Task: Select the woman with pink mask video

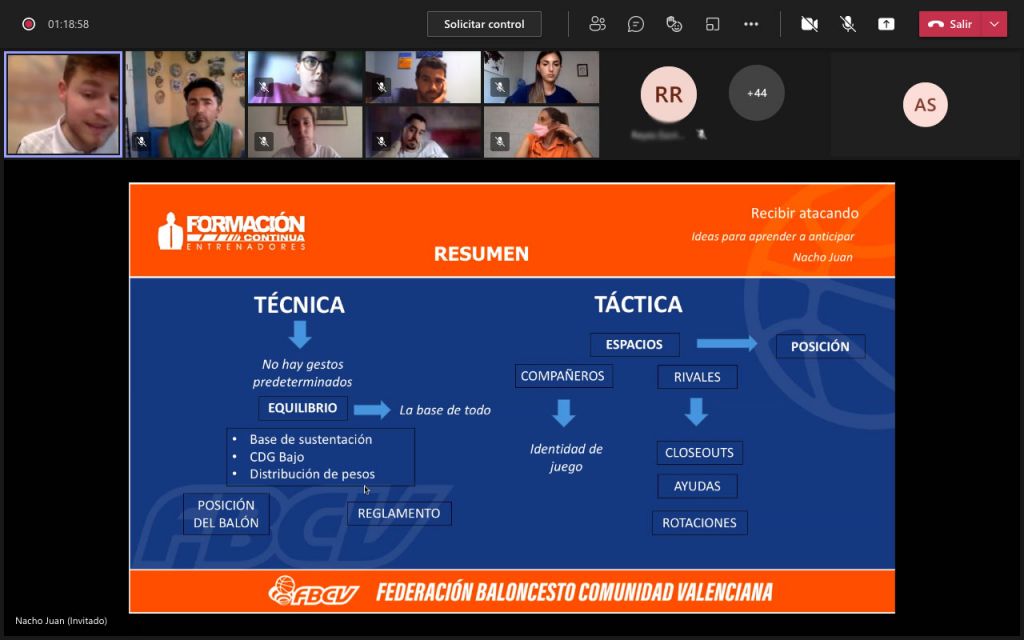Action: [541, 132]
